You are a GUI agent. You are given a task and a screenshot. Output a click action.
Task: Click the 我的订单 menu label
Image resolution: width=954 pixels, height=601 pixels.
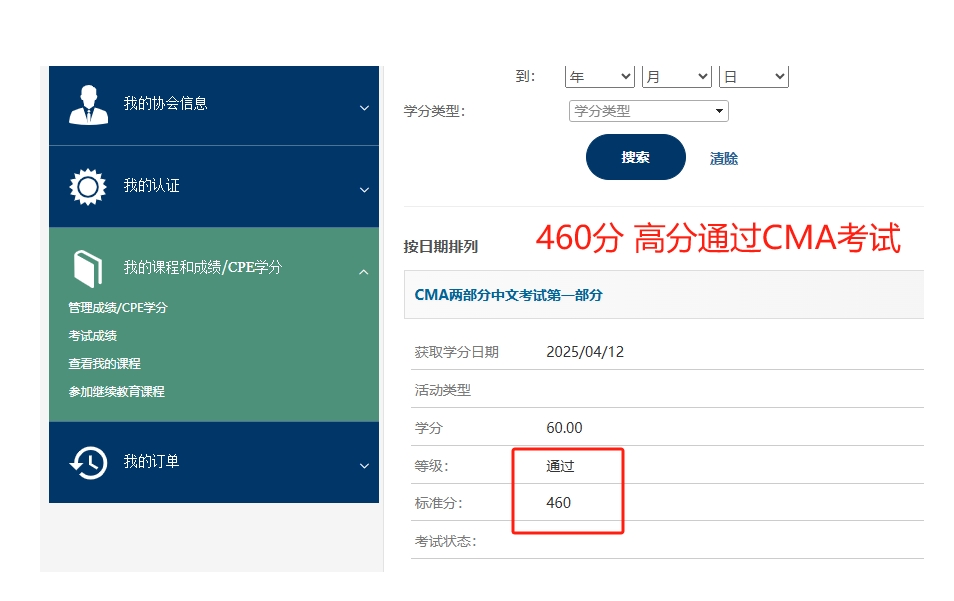pyautogui.click(x=151, y=462)
